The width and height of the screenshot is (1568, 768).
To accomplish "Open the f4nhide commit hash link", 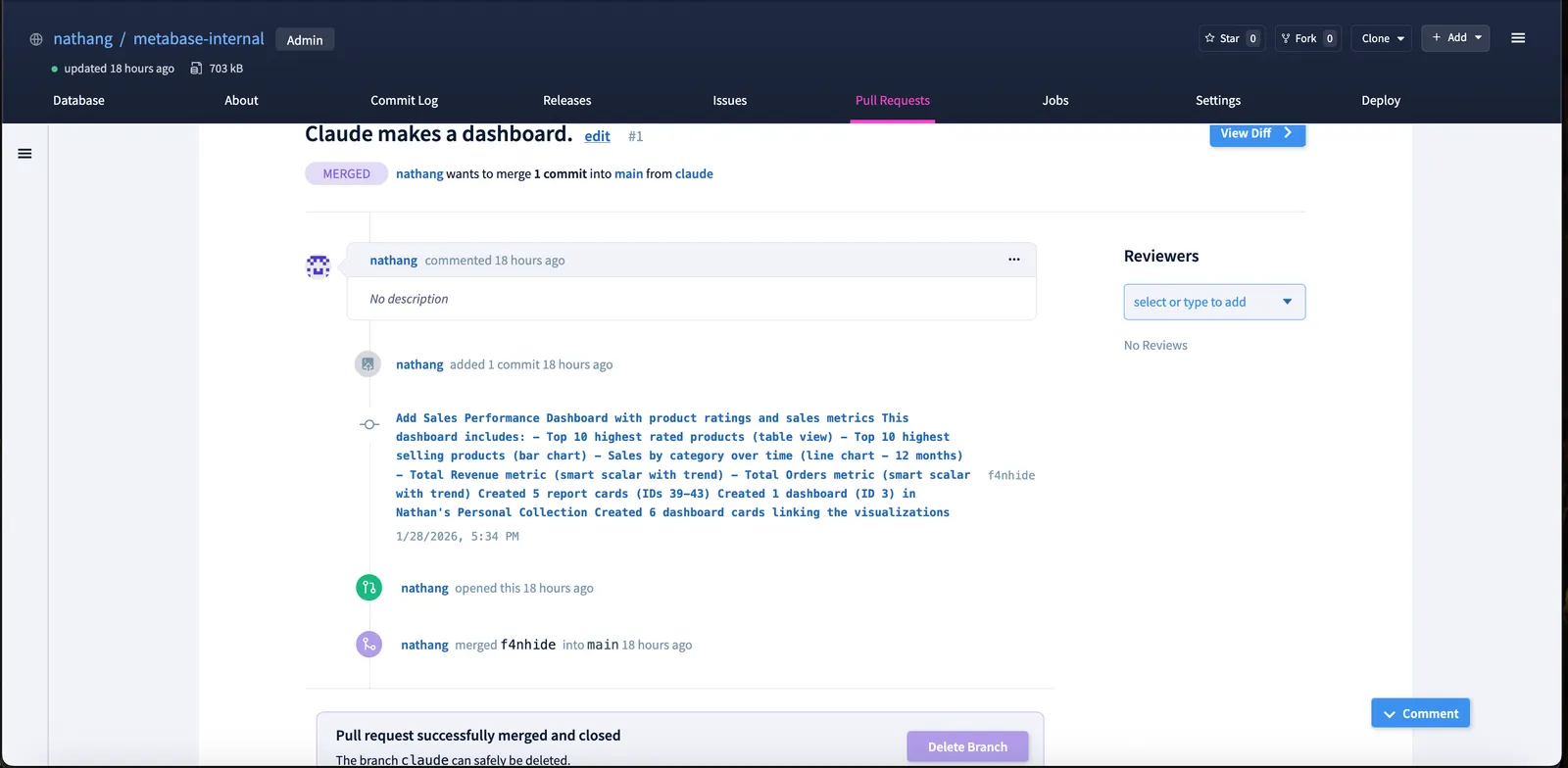I will click(1010, 475).
